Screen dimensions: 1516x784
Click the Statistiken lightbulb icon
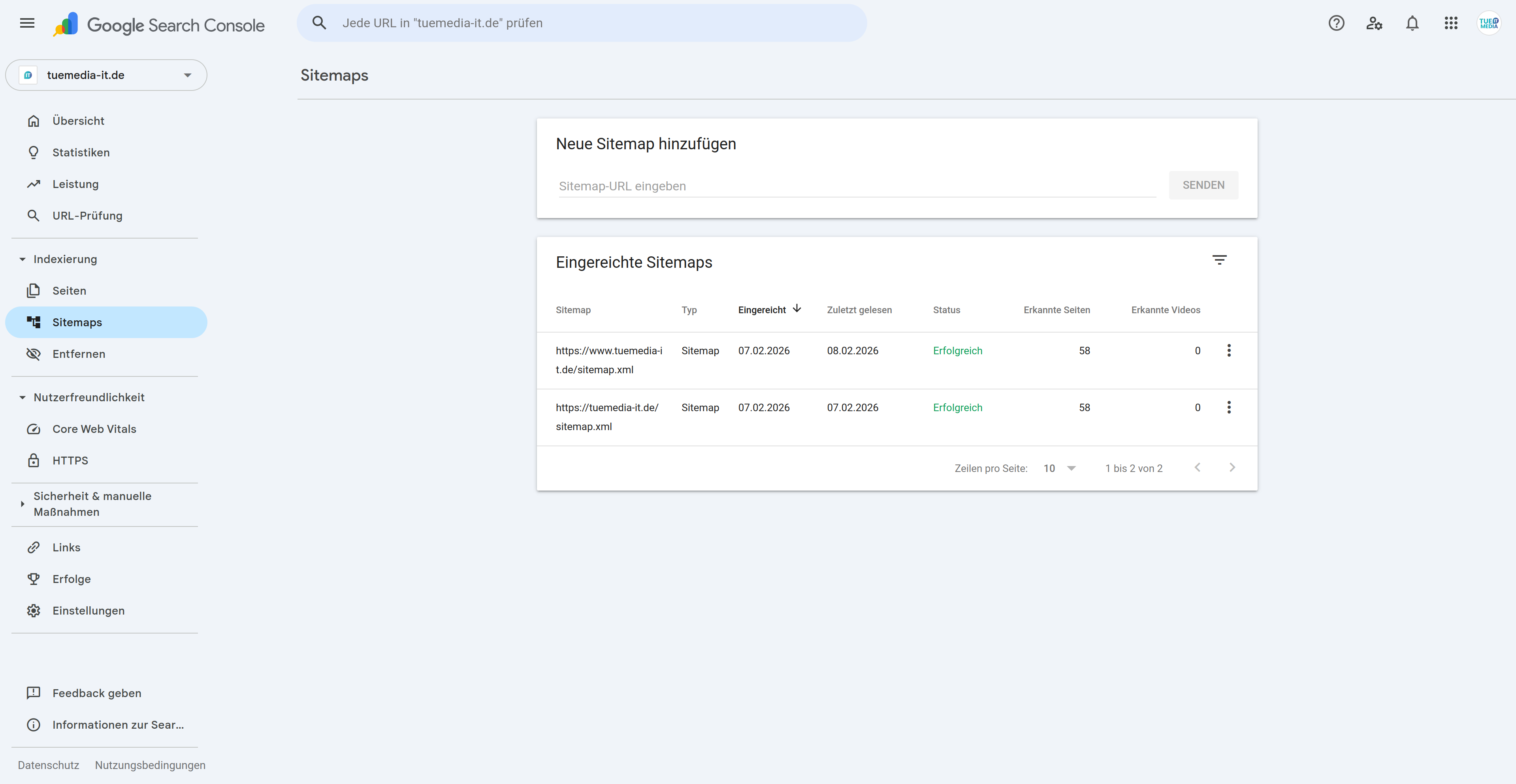coord(34,152)
